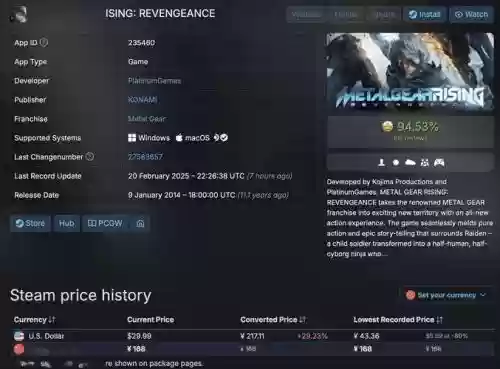The width and height of the screenshot is (500, 369).
Task: Click the game description paragraph
Action: [410, 218]
